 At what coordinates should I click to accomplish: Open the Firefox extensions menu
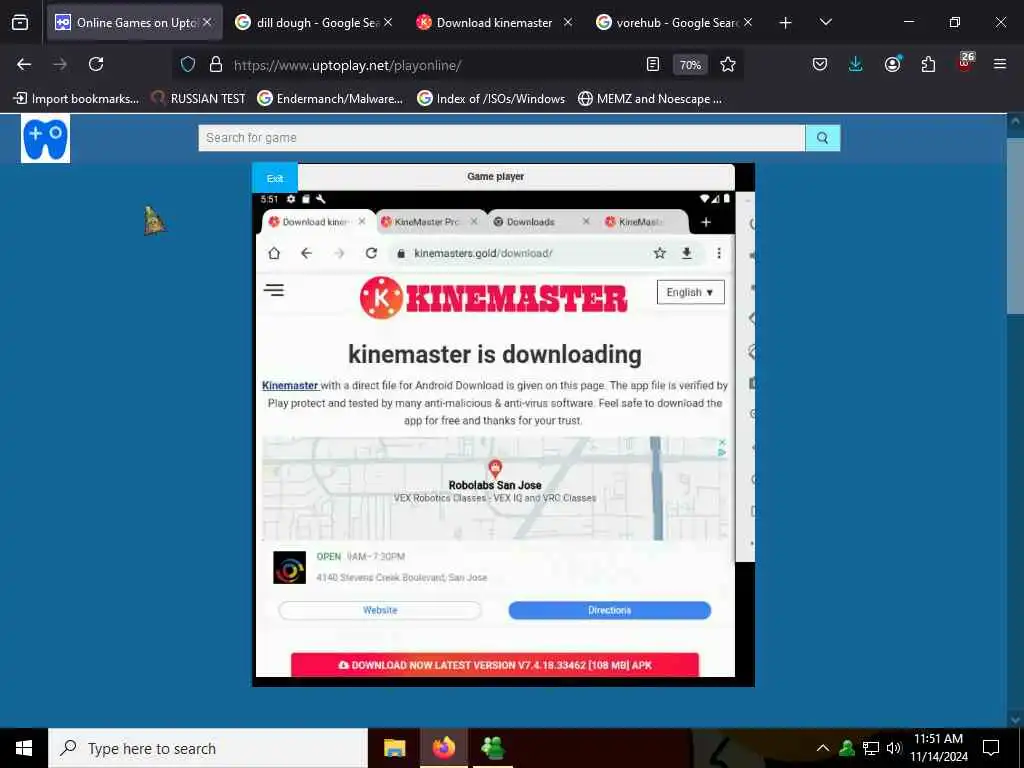(x=928, y=64)
